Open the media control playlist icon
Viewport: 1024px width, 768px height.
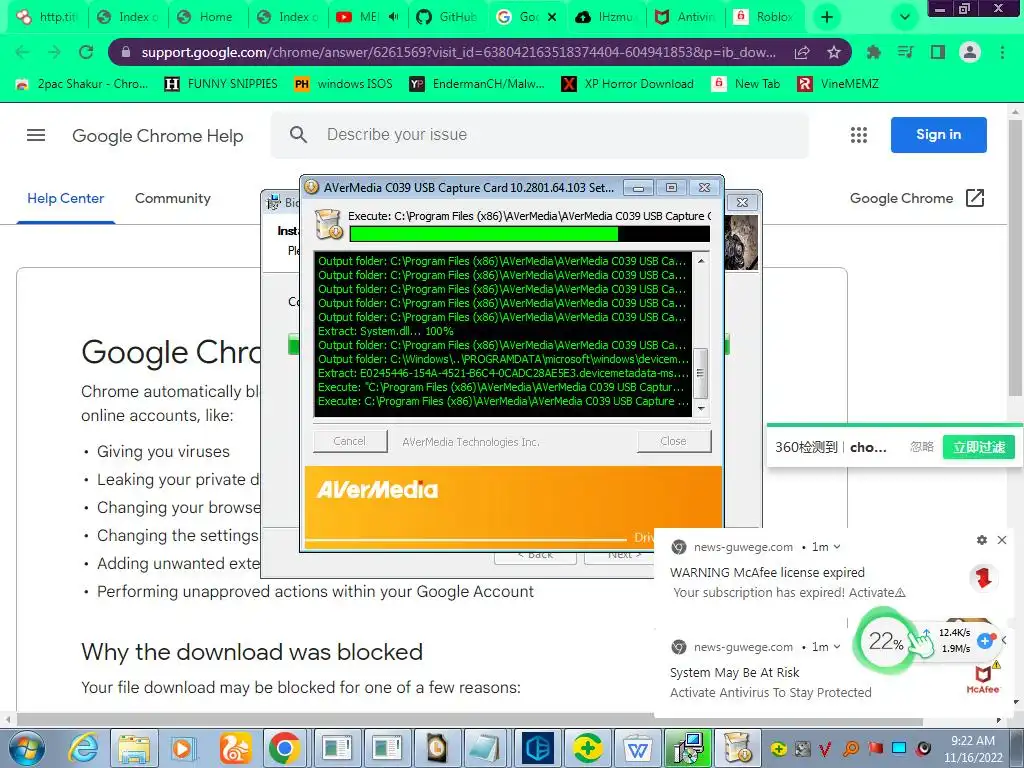tap(905, 52)
